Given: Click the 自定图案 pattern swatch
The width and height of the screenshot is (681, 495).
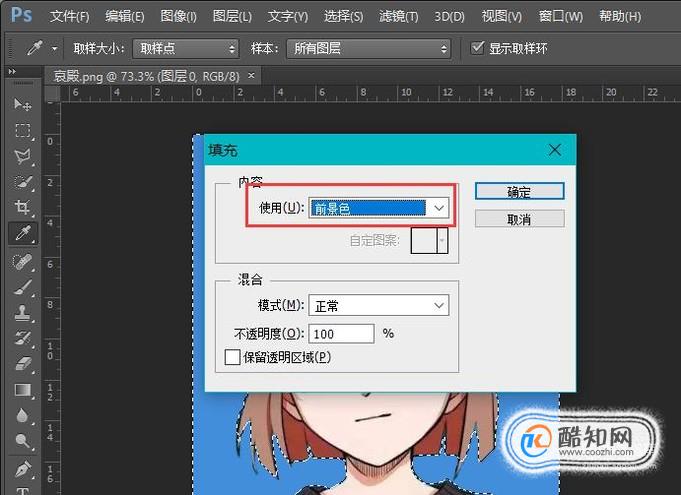Looking at the screenshot, I should 424,241.
